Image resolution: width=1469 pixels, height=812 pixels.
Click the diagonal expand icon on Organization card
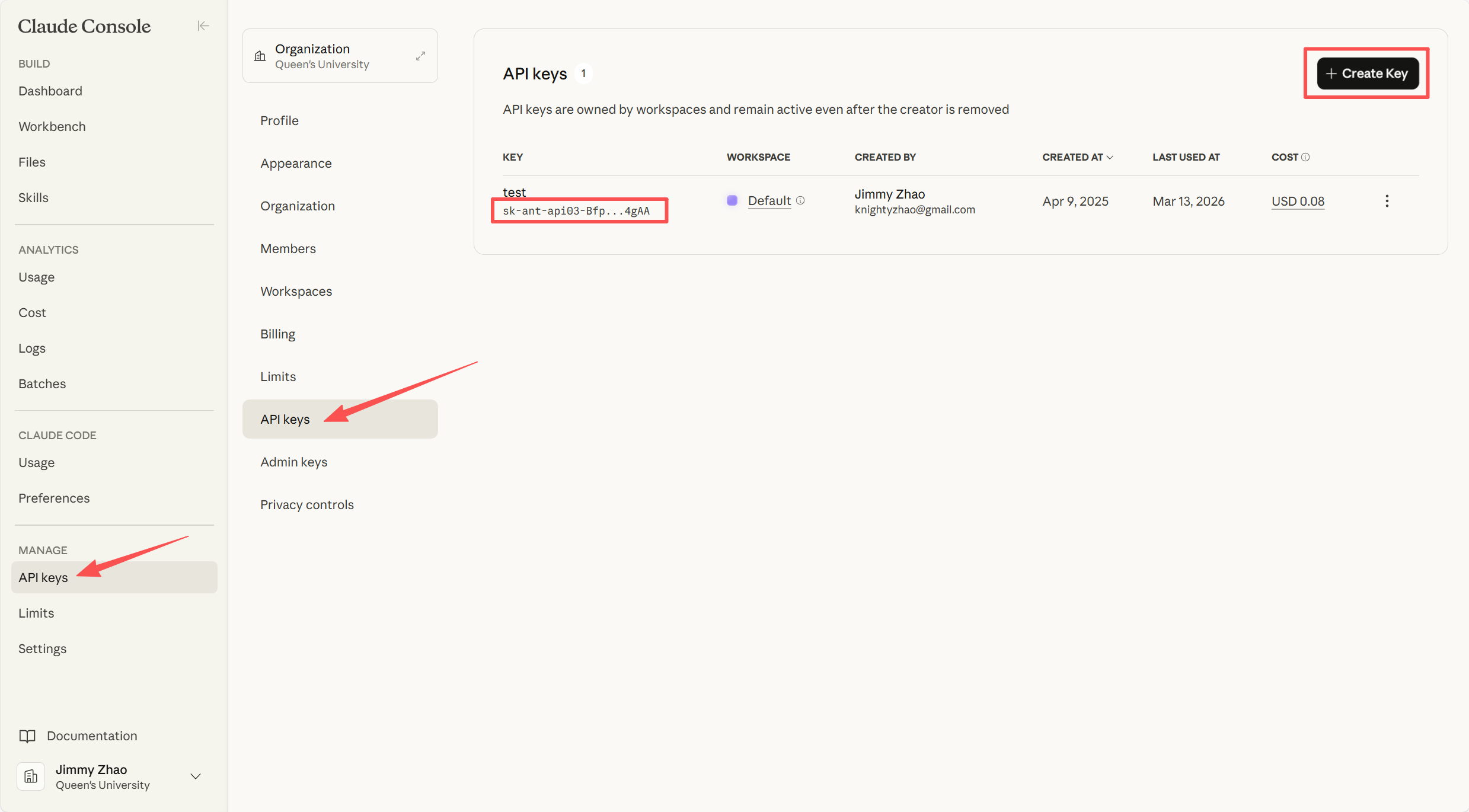[420, 55]
